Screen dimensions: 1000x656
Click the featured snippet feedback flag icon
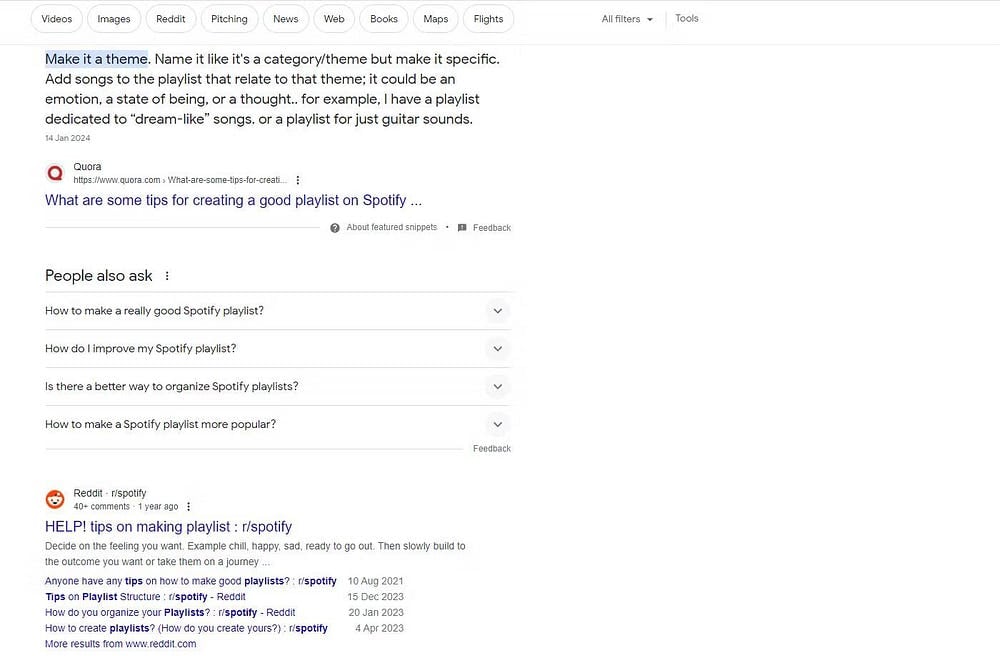tap(462, 228)
